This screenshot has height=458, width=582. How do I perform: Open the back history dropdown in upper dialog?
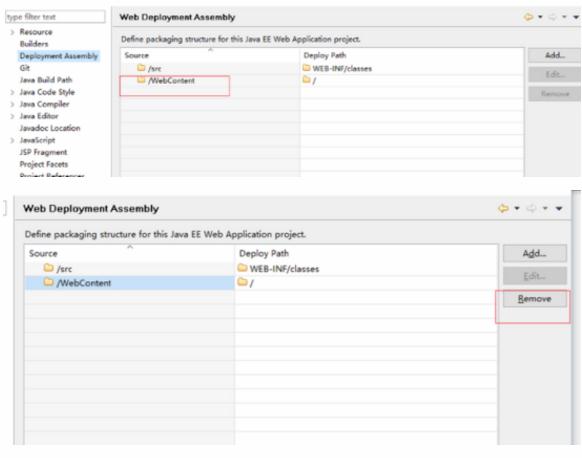tap(540, 17)
